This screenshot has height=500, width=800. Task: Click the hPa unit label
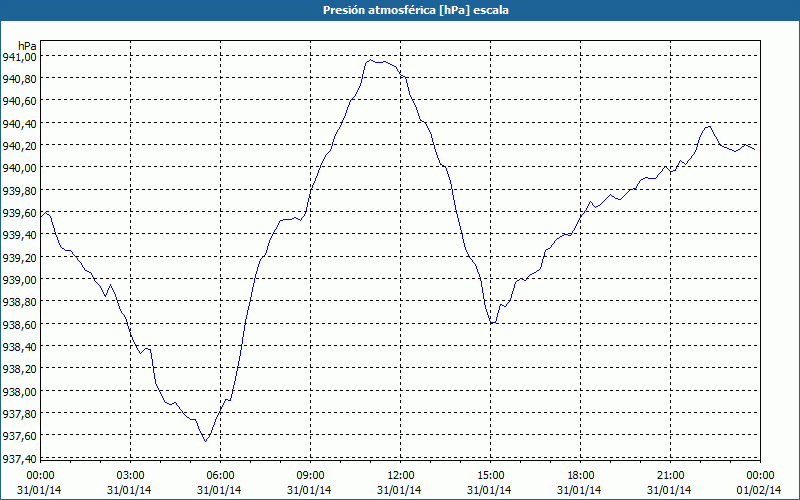click(x=27, y=46)
